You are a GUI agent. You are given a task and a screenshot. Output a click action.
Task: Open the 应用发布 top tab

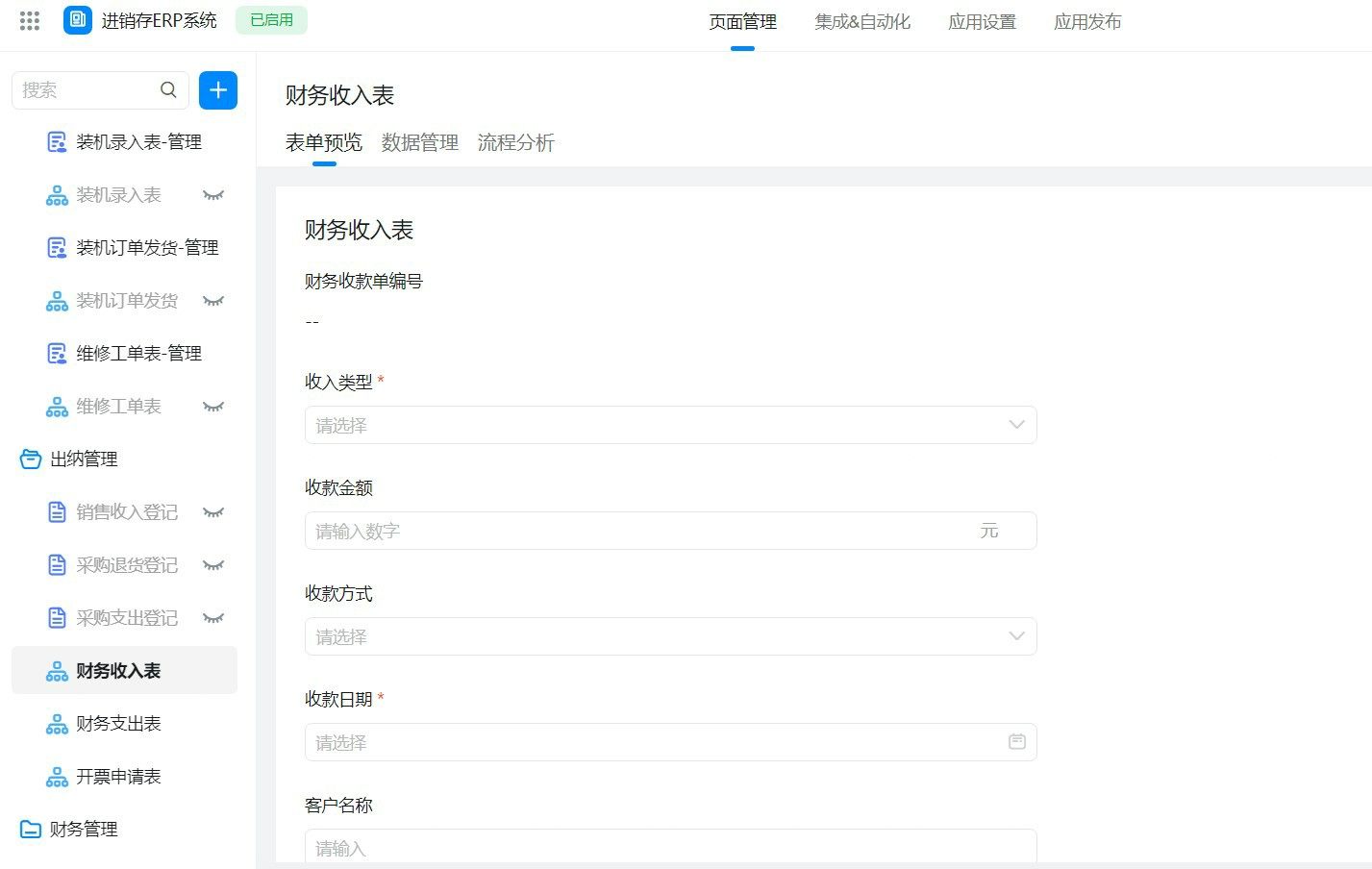pyautogui.click(x=1087, y=22)
